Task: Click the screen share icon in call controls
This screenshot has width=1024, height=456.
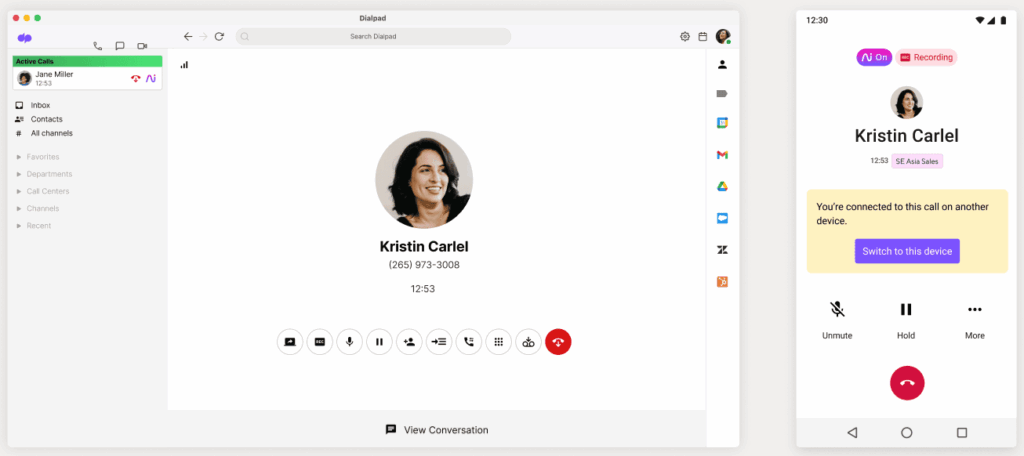Action: coord(290,342)
